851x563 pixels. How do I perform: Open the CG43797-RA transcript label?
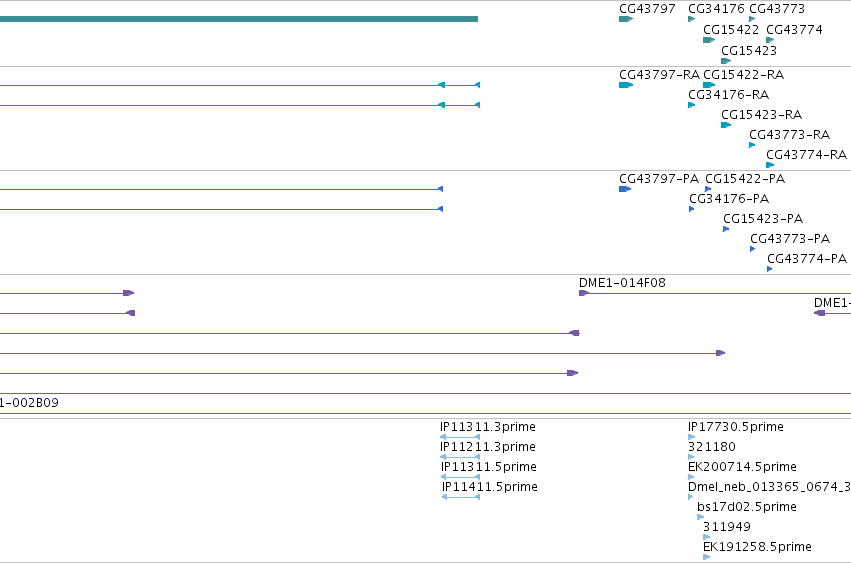[659, 74]
